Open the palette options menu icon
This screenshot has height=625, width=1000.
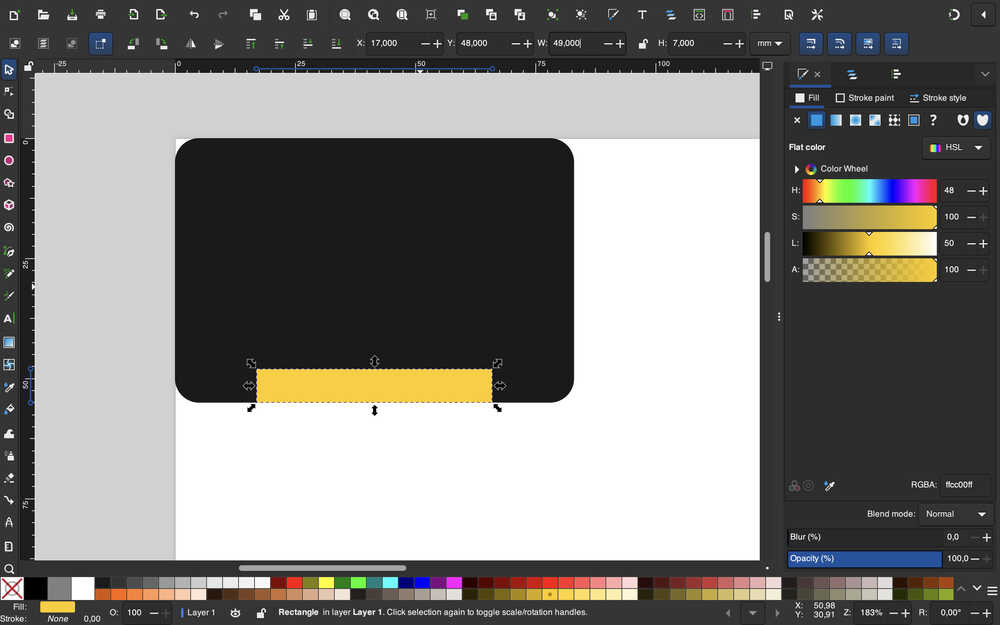(992, 591)
